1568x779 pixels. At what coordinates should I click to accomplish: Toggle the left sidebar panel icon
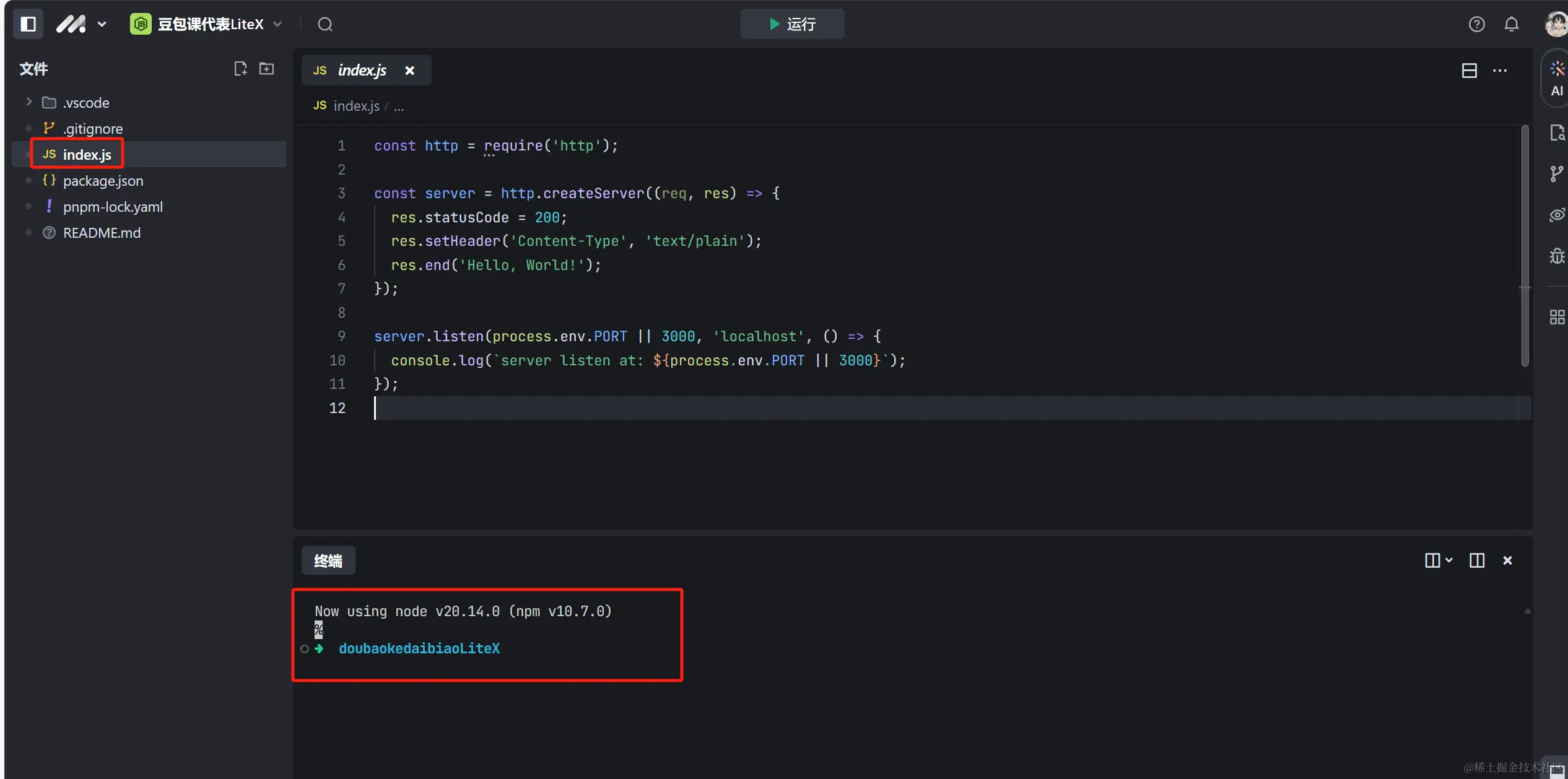pos(28,24)
